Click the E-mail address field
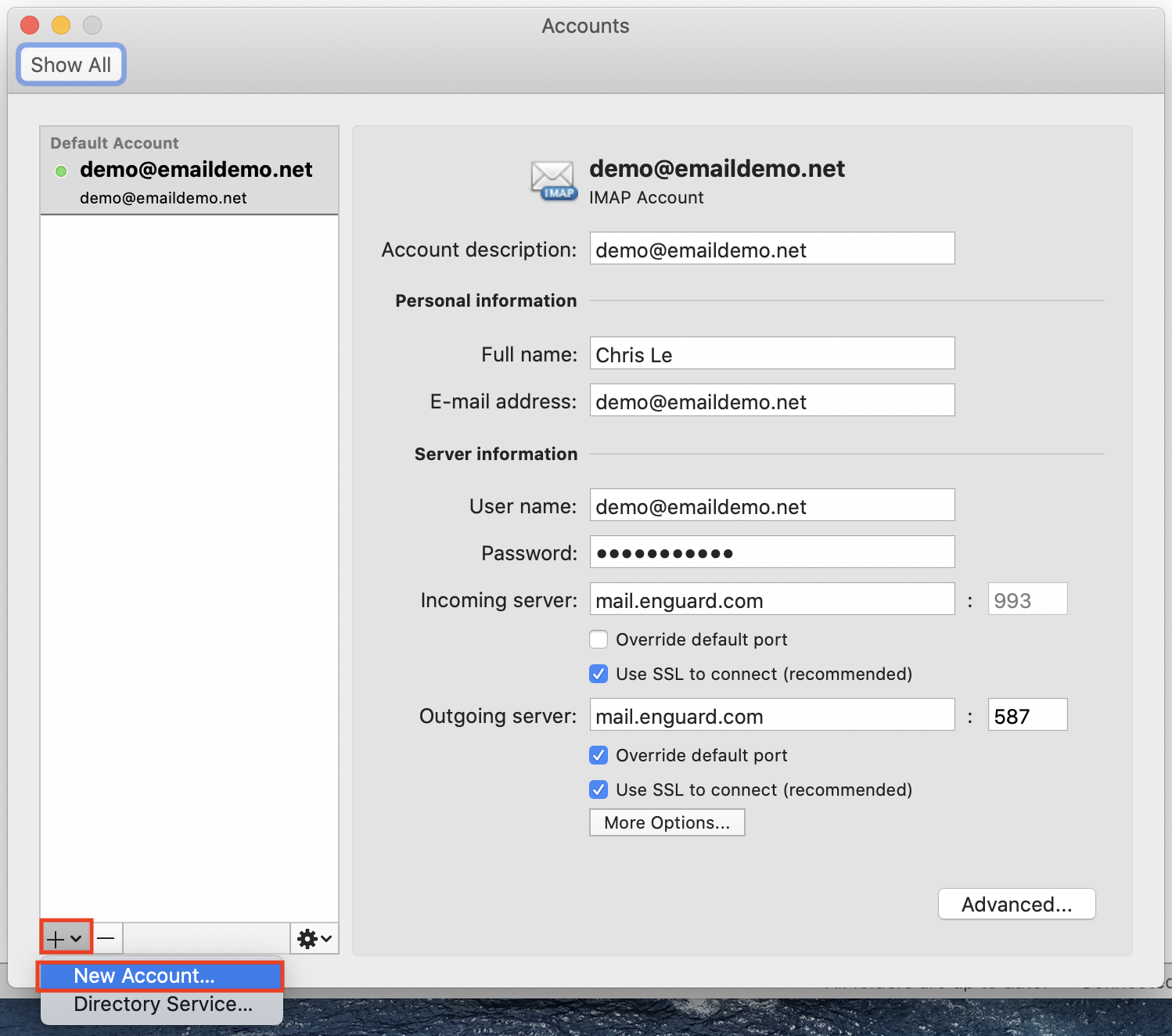Screen dimensions: 1172x1036 click(772, 401)
